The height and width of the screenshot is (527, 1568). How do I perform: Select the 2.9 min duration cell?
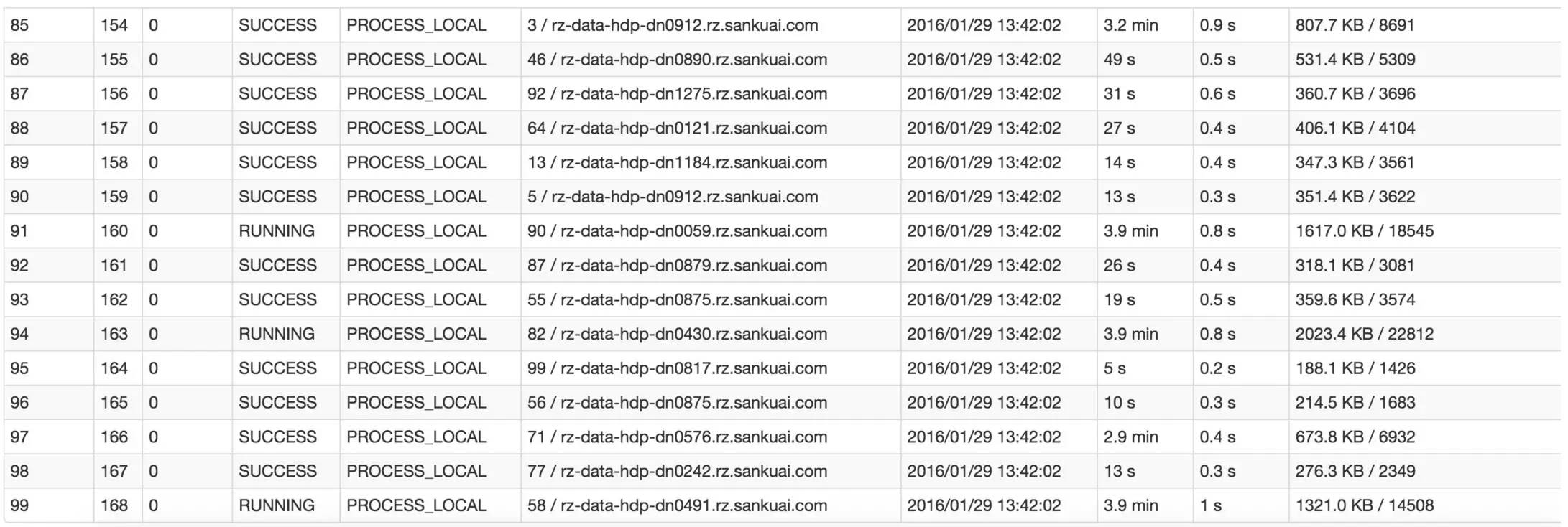(x=1145, y=437)
